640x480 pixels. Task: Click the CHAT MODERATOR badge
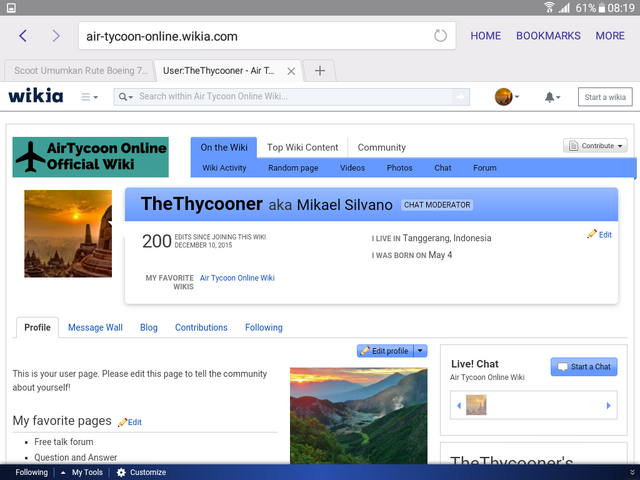point(437,205)
